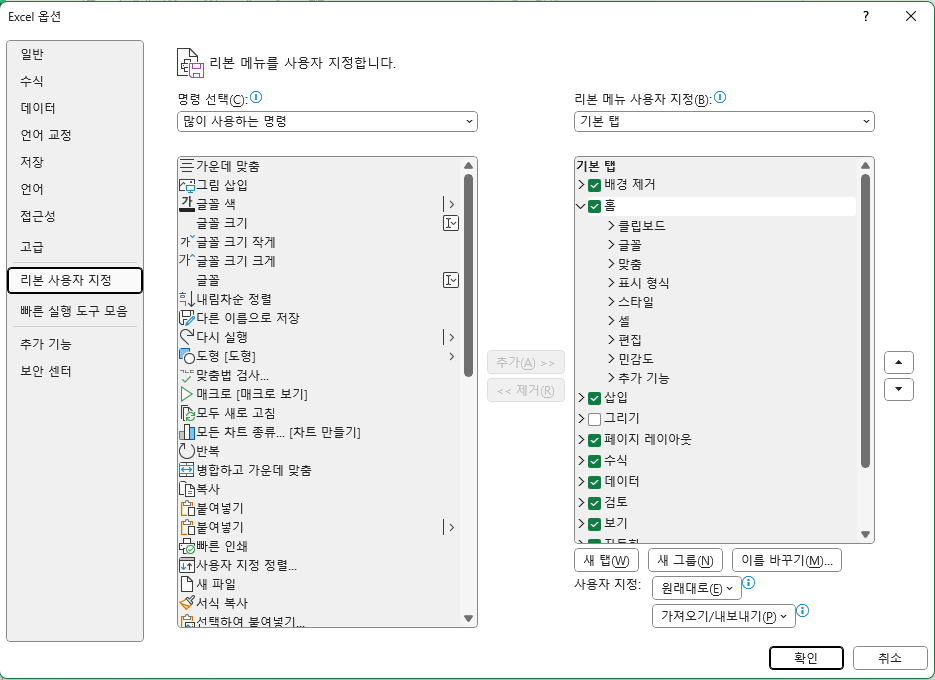Screen dimensions: 935x680
Task: Uncheck the 삽입 tab checkbox
Action: (x=594, y=398)
